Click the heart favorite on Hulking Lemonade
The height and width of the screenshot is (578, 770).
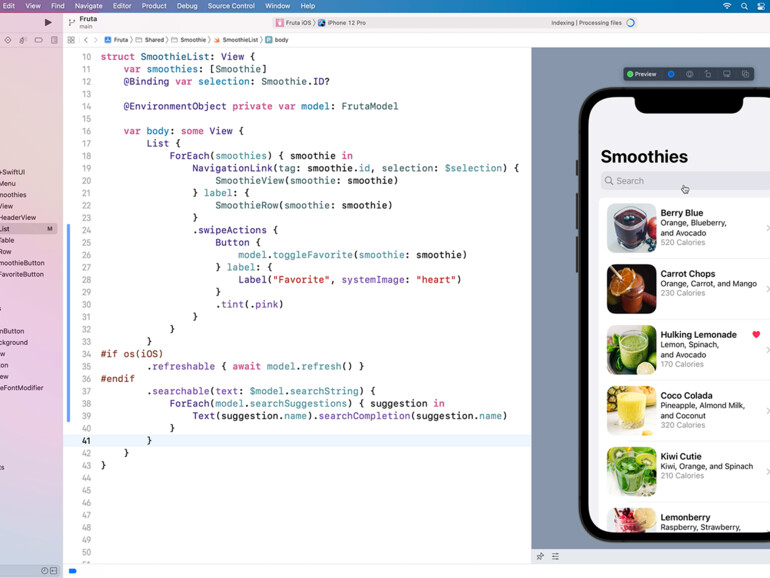click(756, 334)
